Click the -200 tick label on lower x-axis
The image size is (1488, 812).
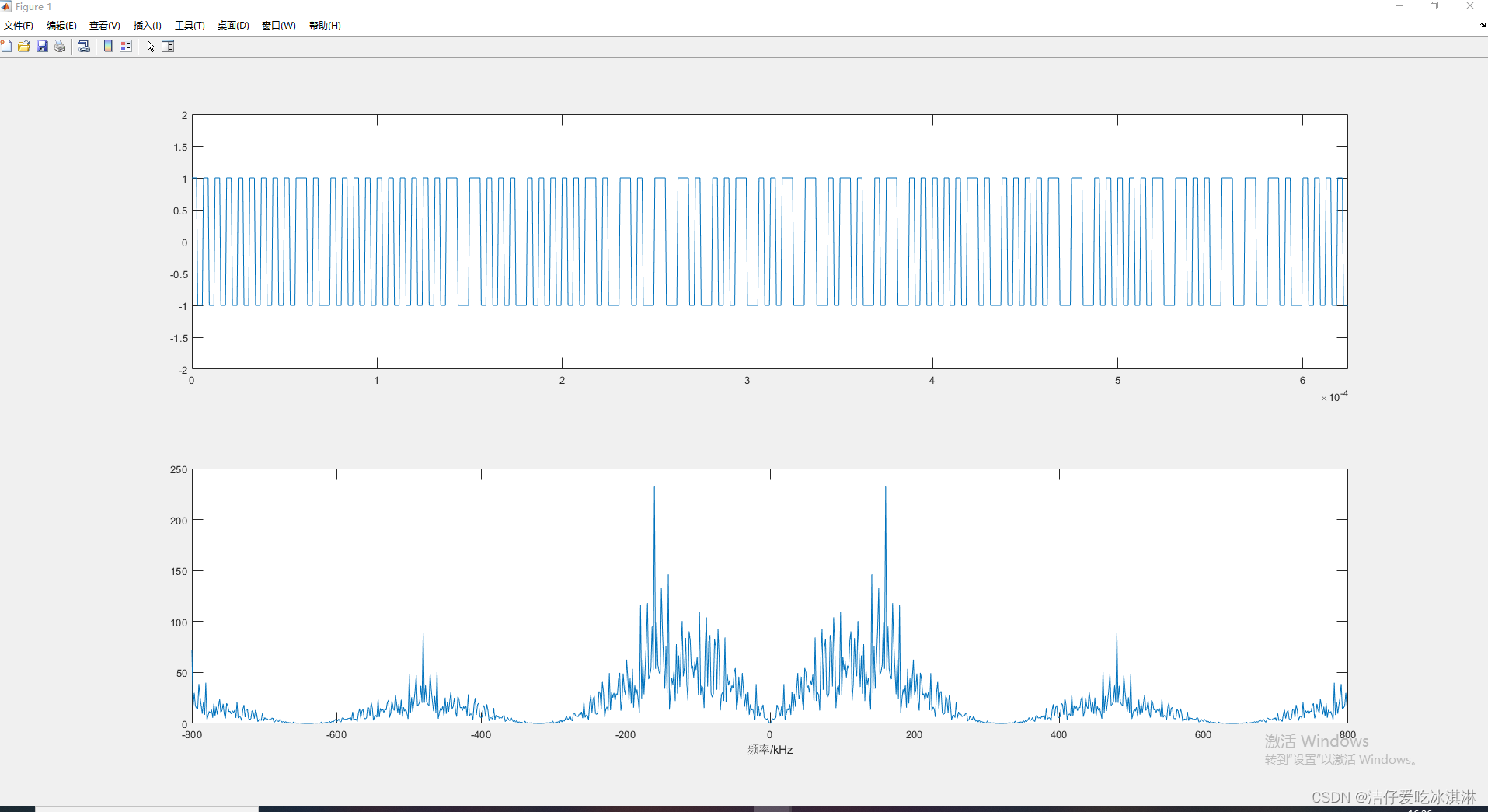tap(626, 735)
